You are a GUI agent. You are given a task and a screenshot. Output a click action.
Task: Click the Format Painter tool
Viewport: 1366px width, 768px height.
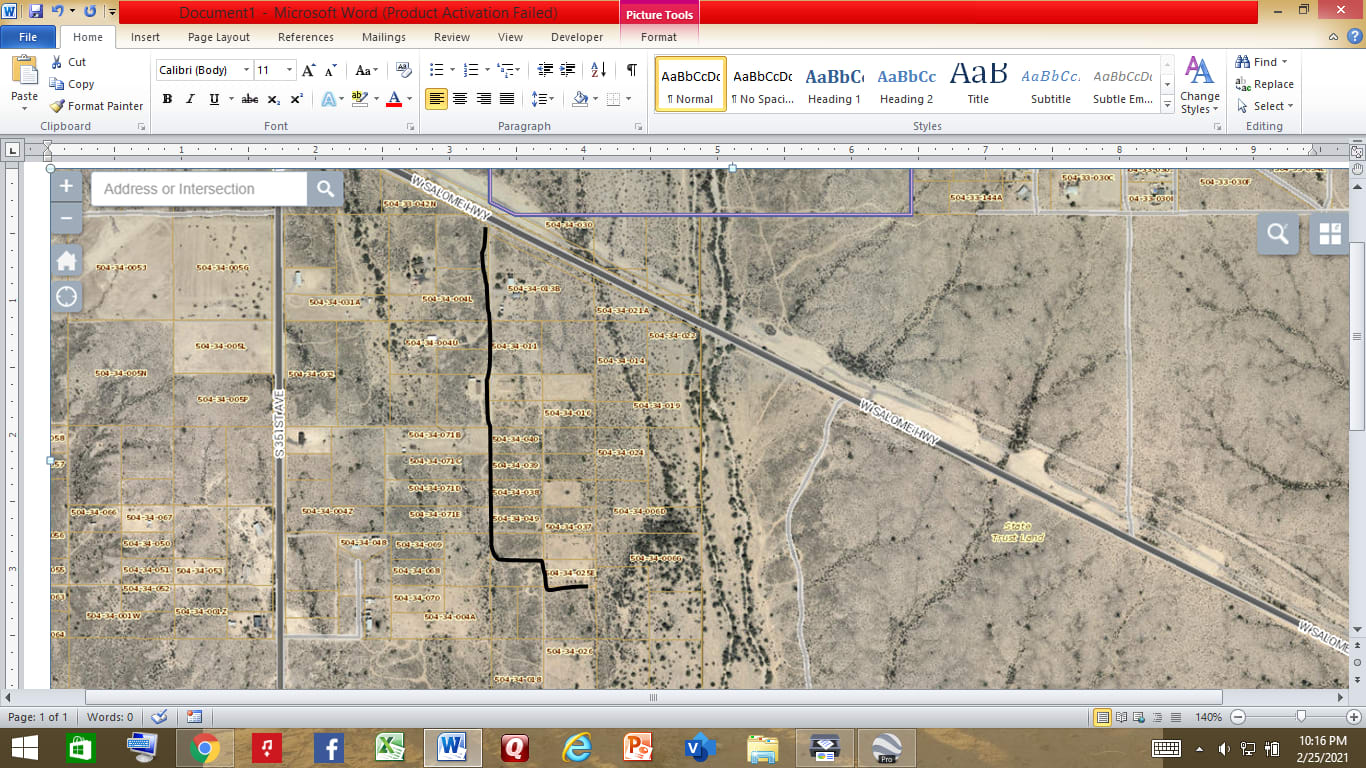[x=97, y=106]
